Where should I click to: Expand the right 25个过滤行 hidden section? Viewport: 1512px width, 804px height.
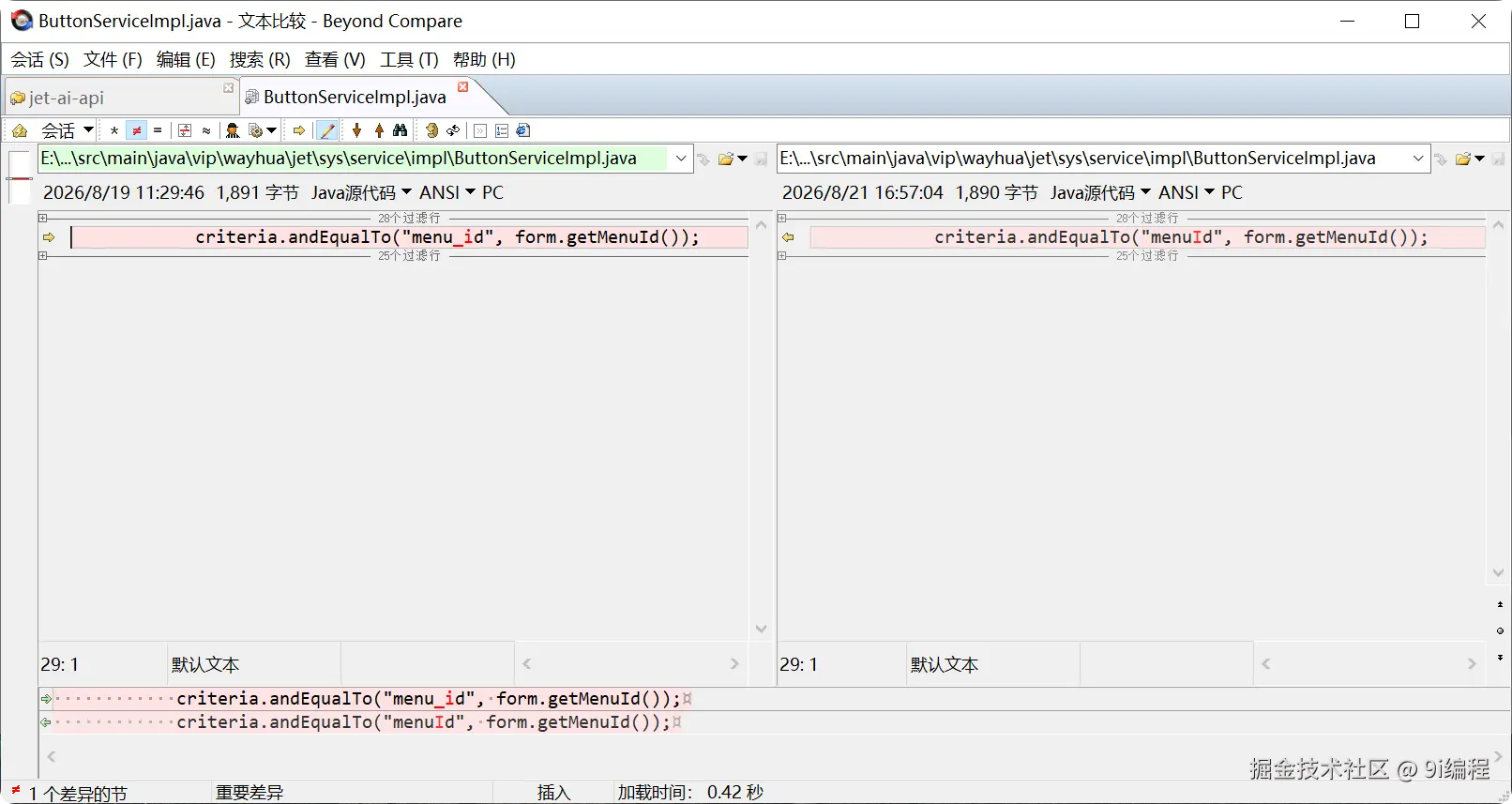(x=782, y=255)
